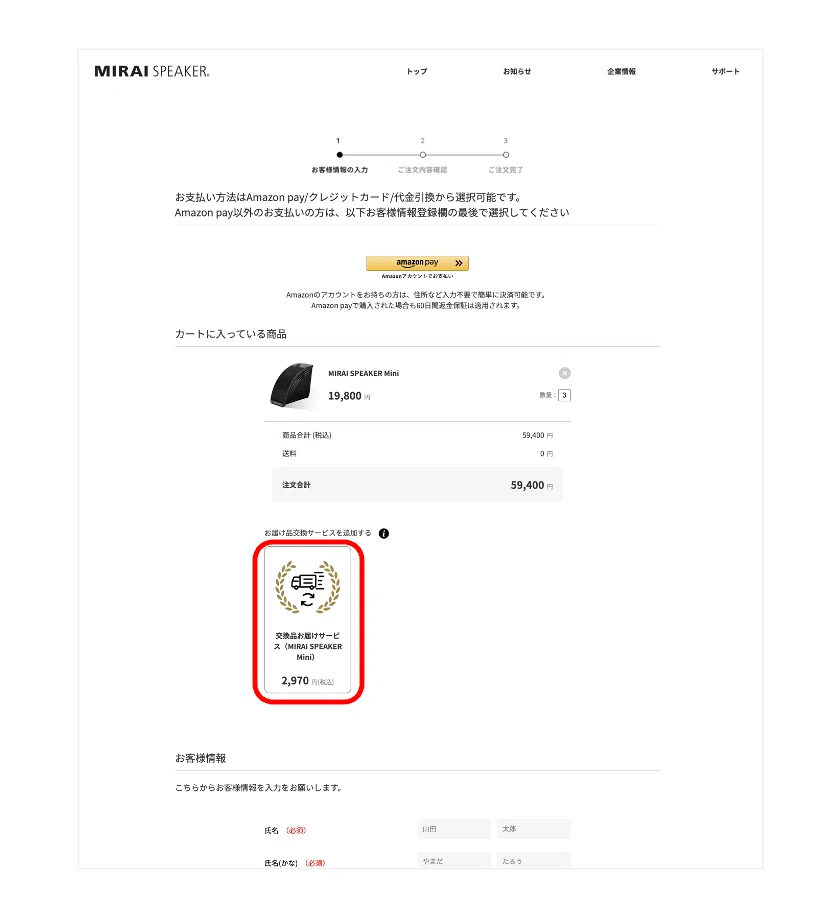Viewport: 834px width, 918px height.
Task: Add 交換品お届けサービス card for 2,970 yen
Action: click(307, 621)
